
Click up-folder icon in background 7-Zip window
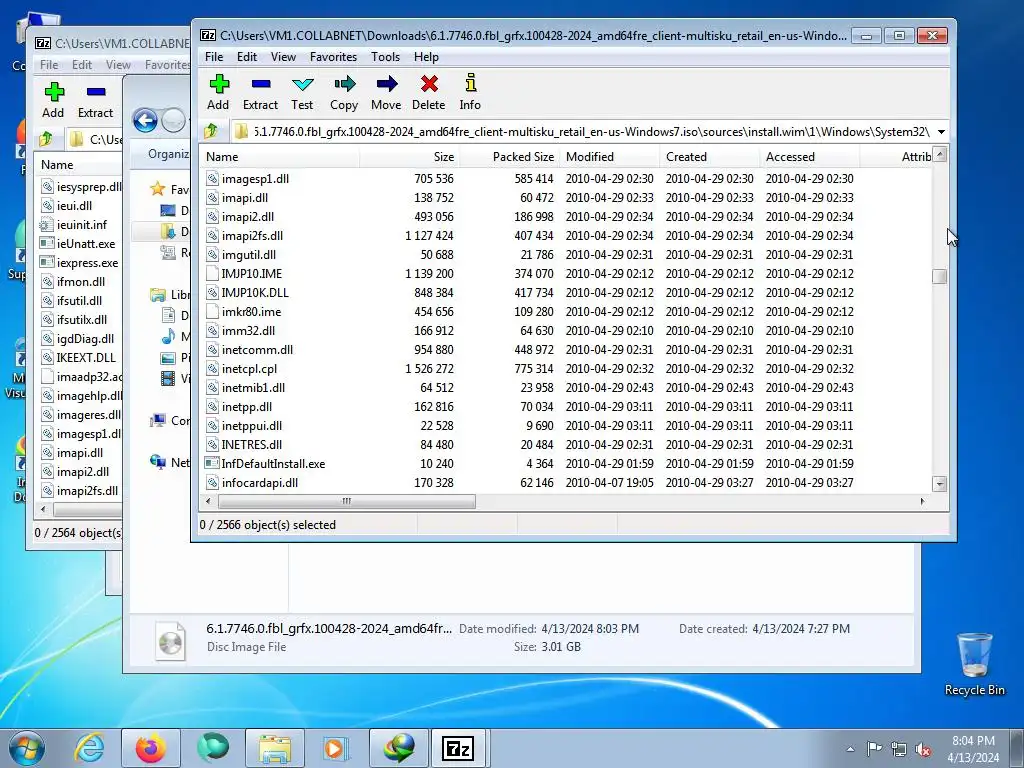46,139
